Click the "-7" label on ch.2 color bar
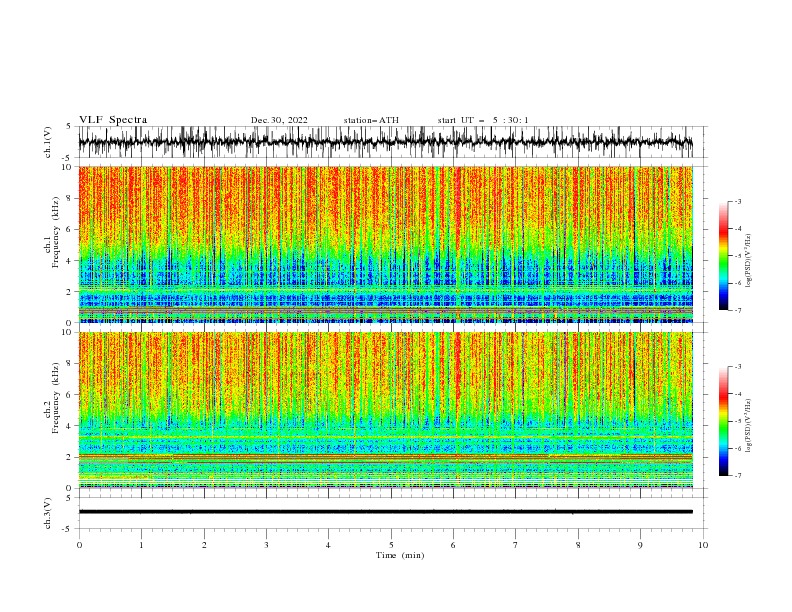792x612 pixels. (737, 475)
